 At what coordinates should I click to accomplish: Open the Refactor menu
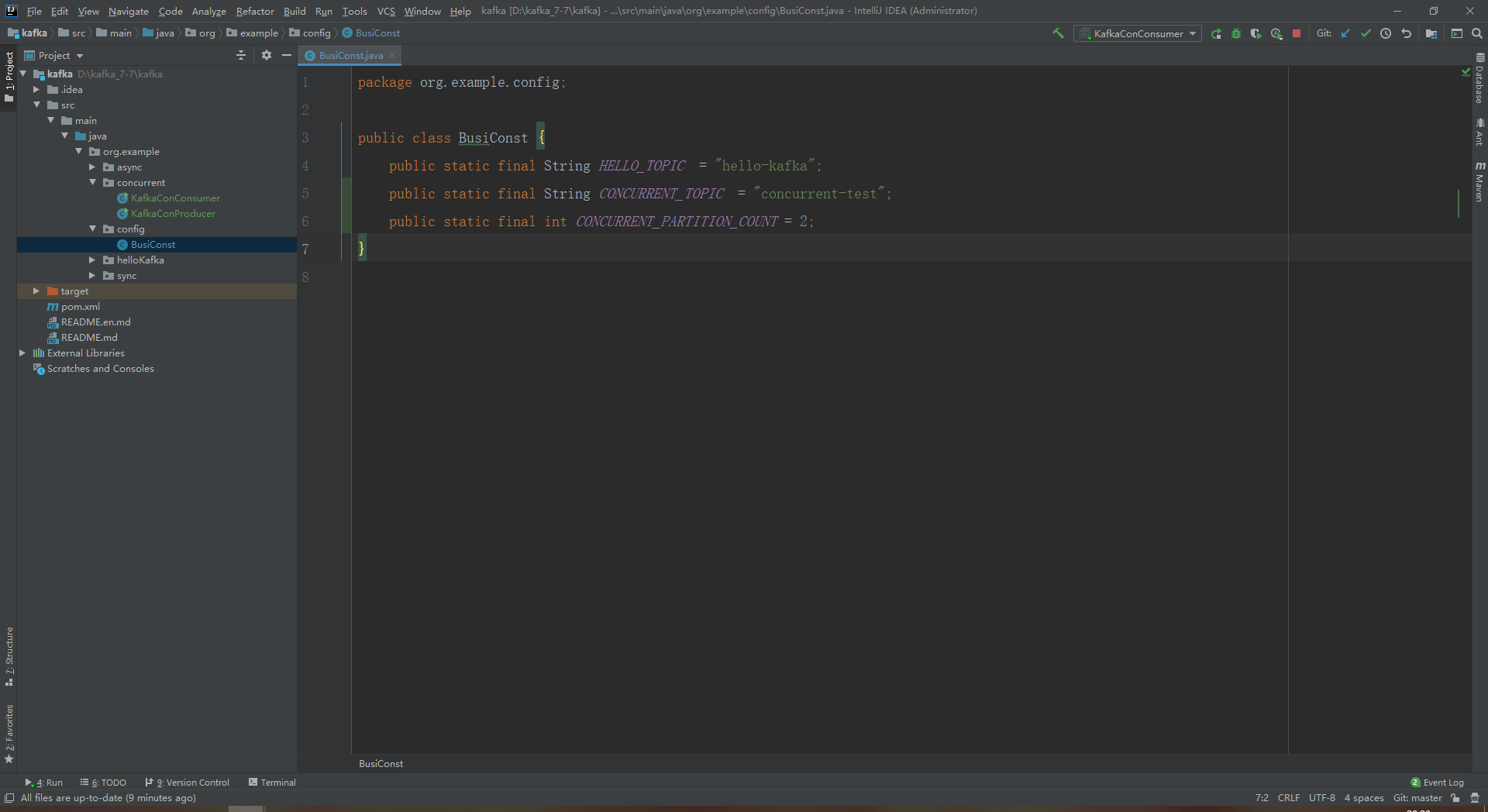coord(255,11)
